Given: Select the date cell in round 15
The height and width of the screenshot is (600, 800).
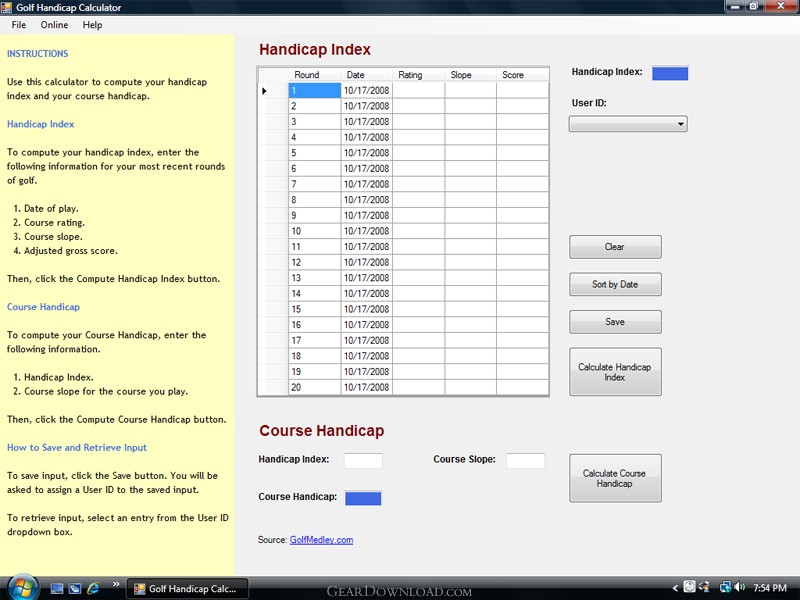Looking at the screenshot, I should tap(367, 309).
